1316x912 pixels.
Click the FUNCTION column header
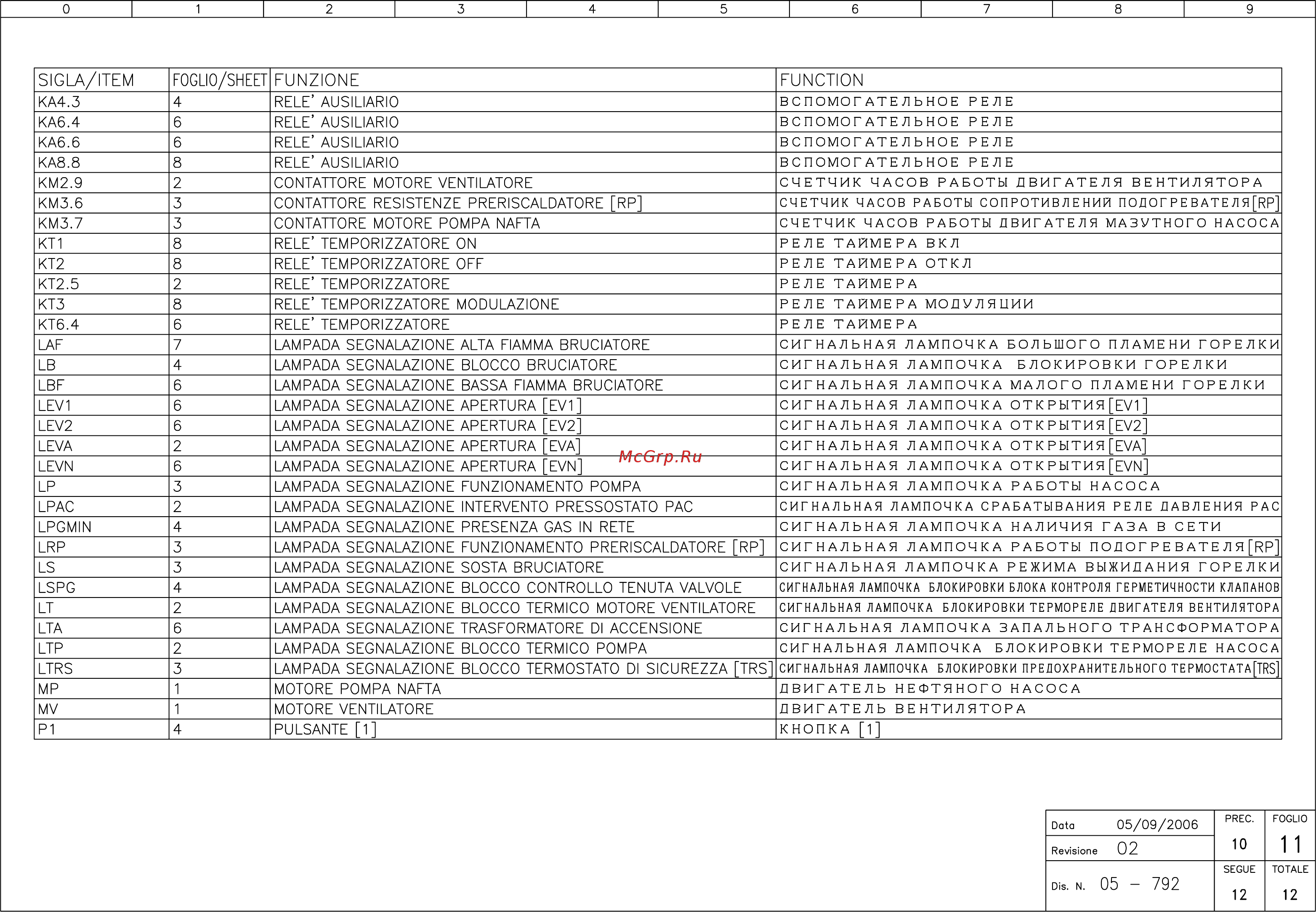(x=1029, y=80)
